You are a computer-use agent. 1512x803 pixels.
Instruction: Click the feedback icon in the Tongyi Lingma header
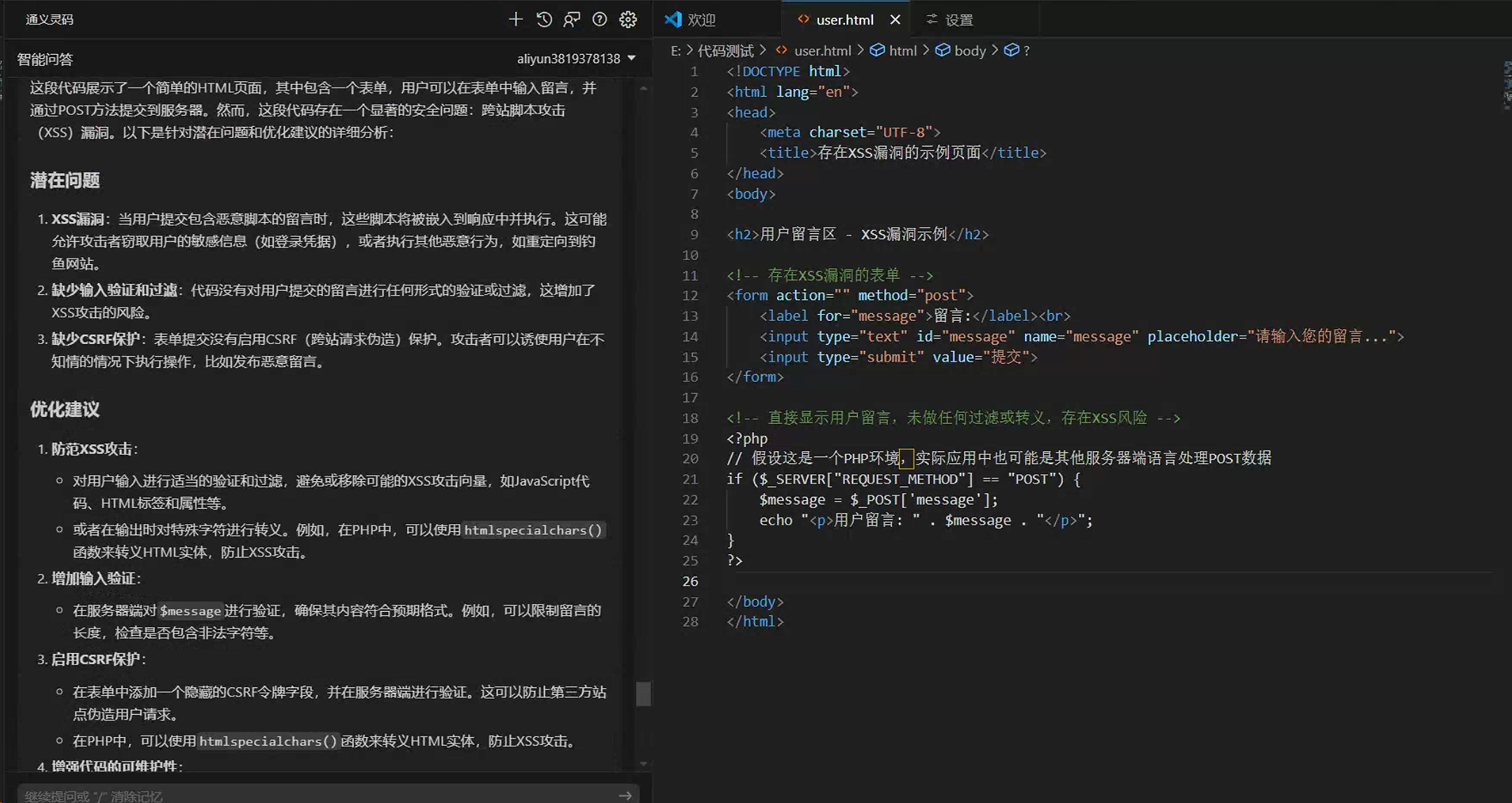[x=572, y=20]
